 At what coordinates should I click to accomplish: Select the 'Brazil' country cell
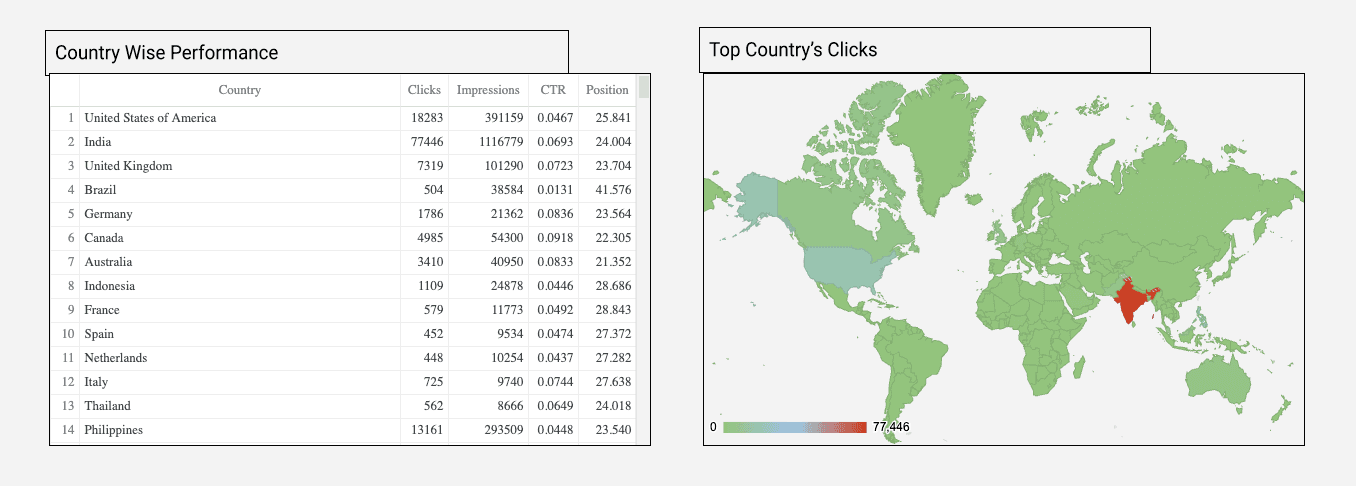240,190
